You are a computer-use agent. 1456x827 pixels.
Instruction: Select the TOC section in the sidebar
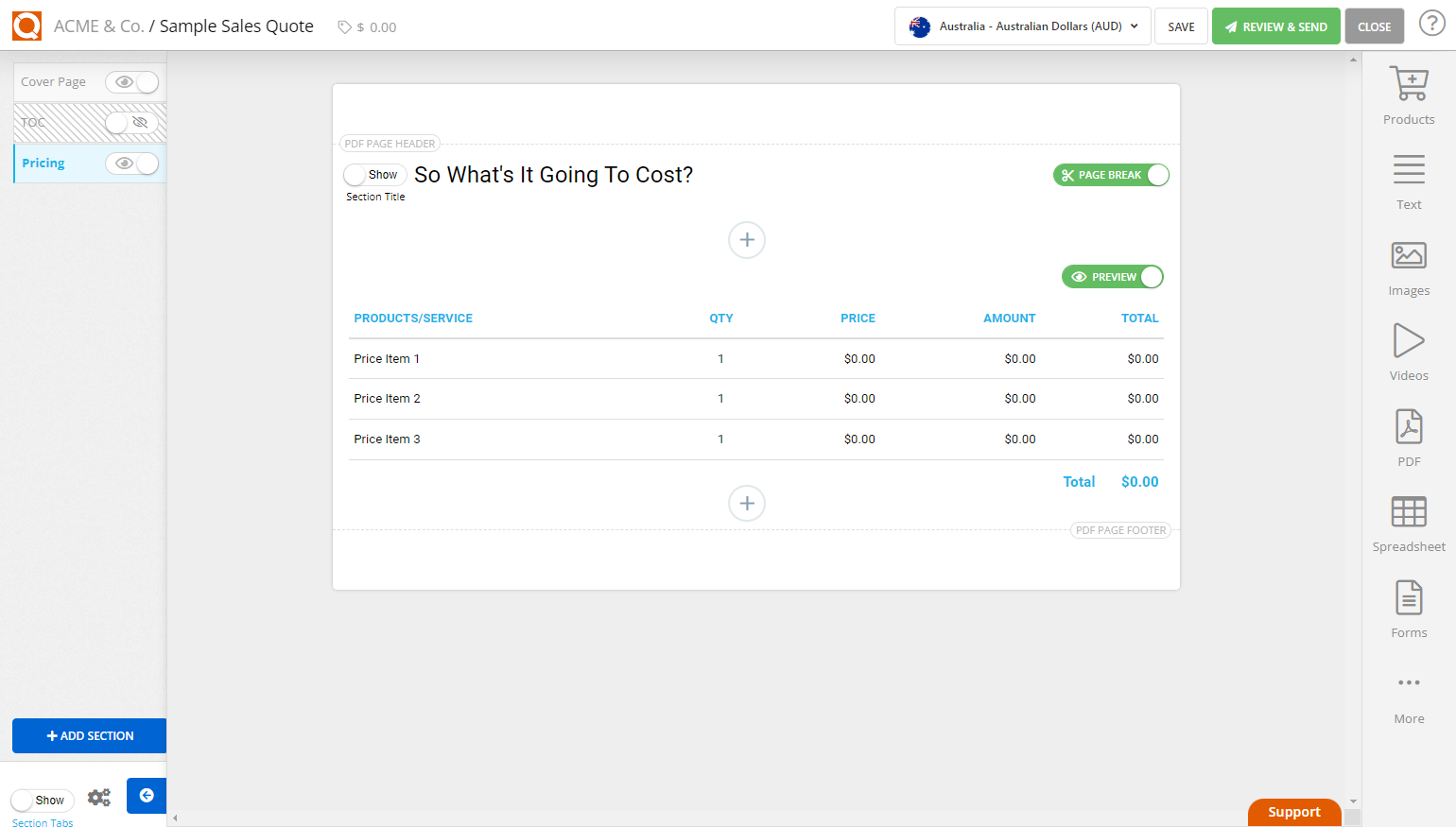pos(57,122)
